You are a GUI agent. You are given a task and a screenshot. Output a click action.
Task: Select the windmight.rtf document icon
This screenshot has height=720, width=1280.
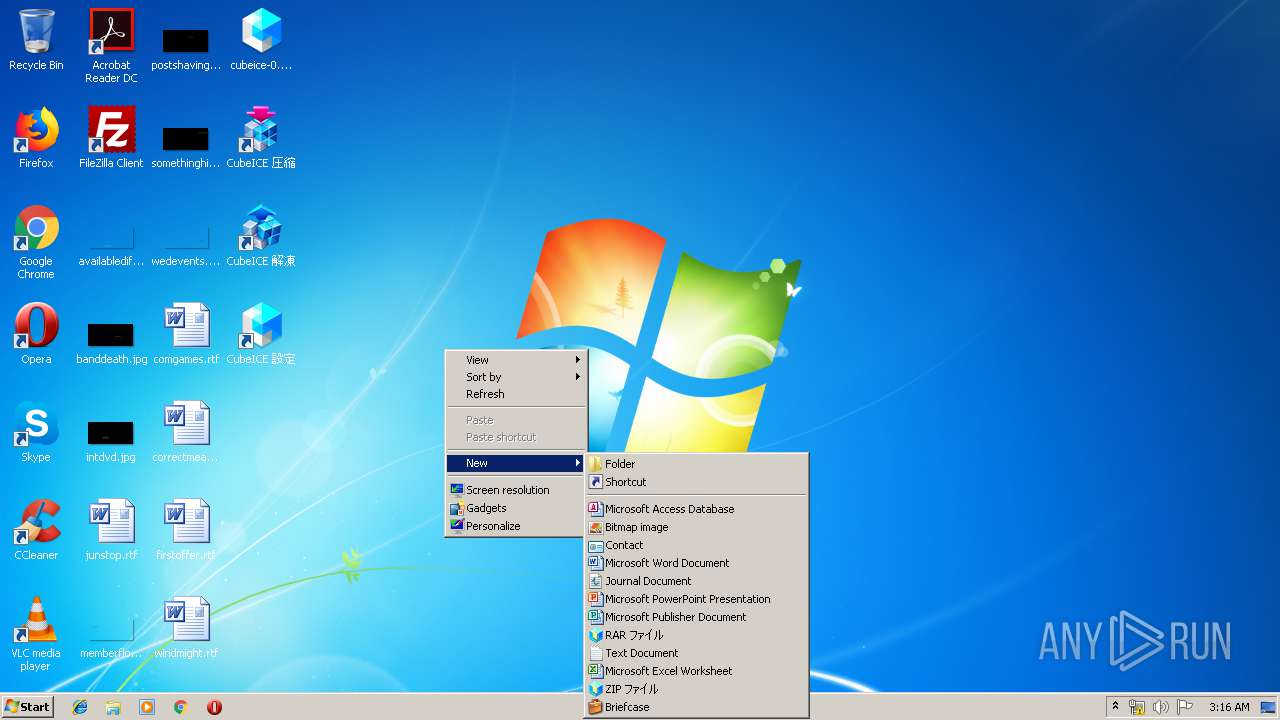point(186,628)
